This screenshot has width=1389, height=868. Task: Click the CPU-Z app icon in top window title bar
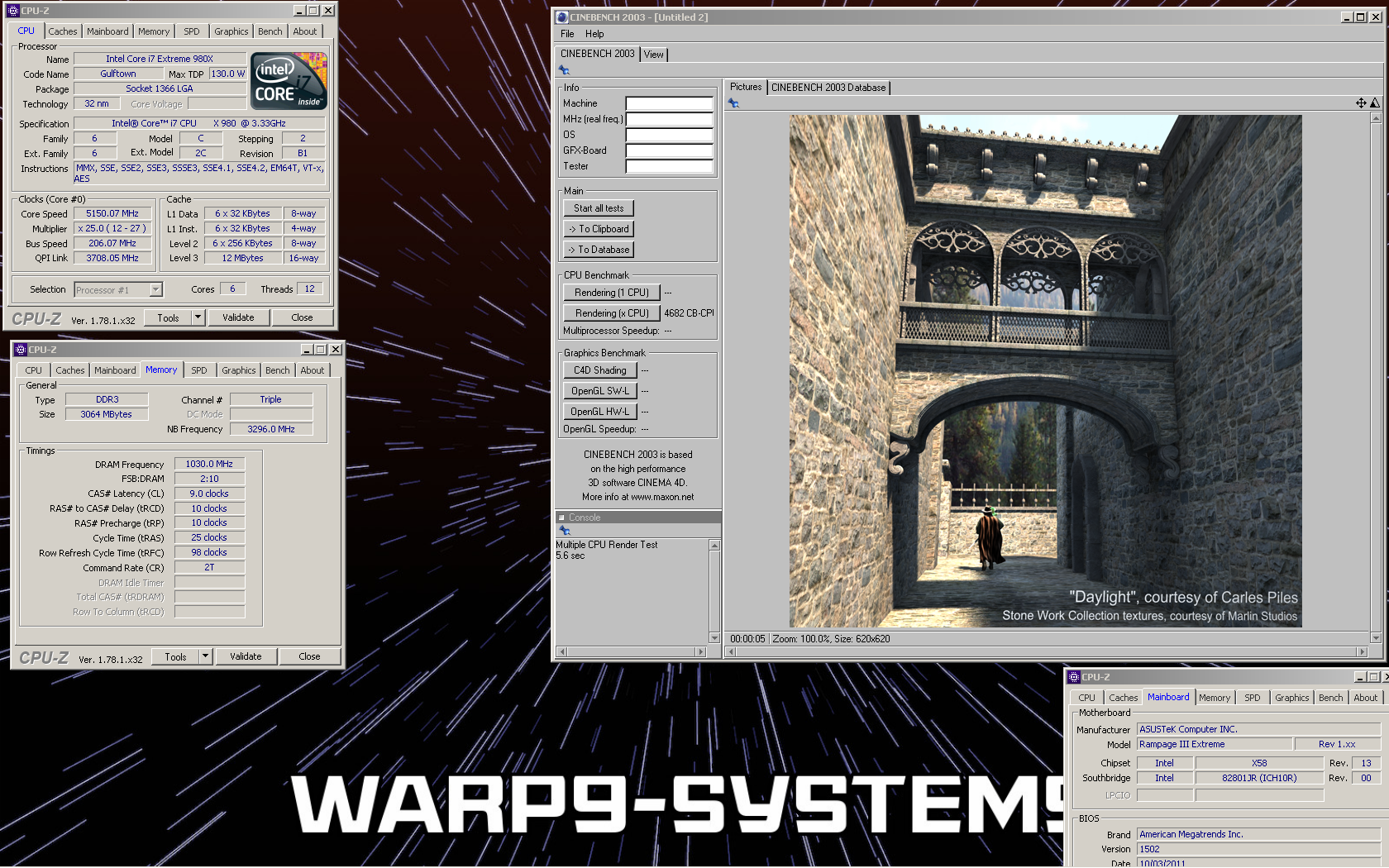pyautogui.click(x=12, y=11)
